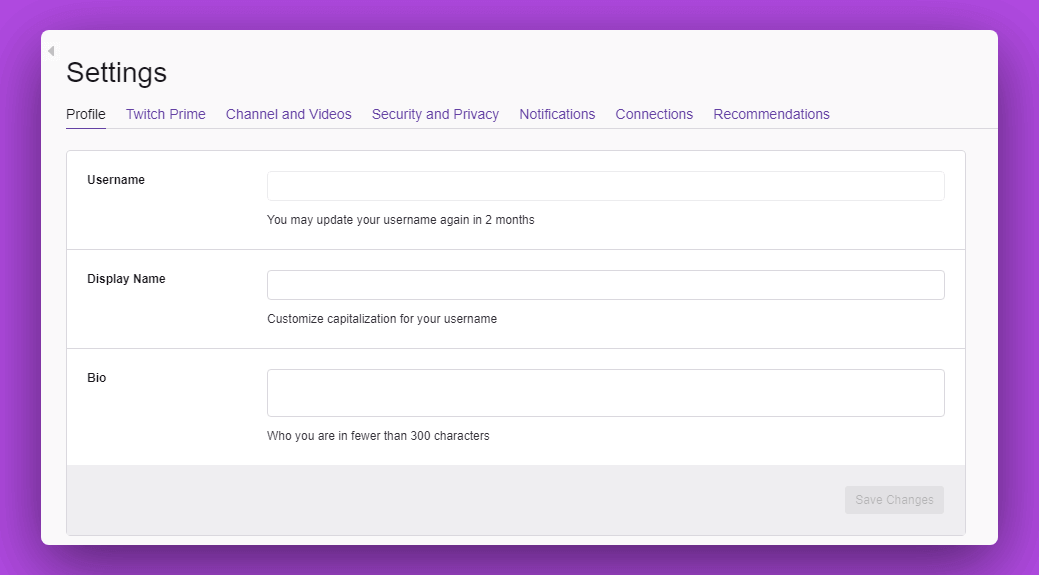Viewport: 1039px width, 575px height.
Task: Open the Recommendations tab
Action: click(771, 114)
